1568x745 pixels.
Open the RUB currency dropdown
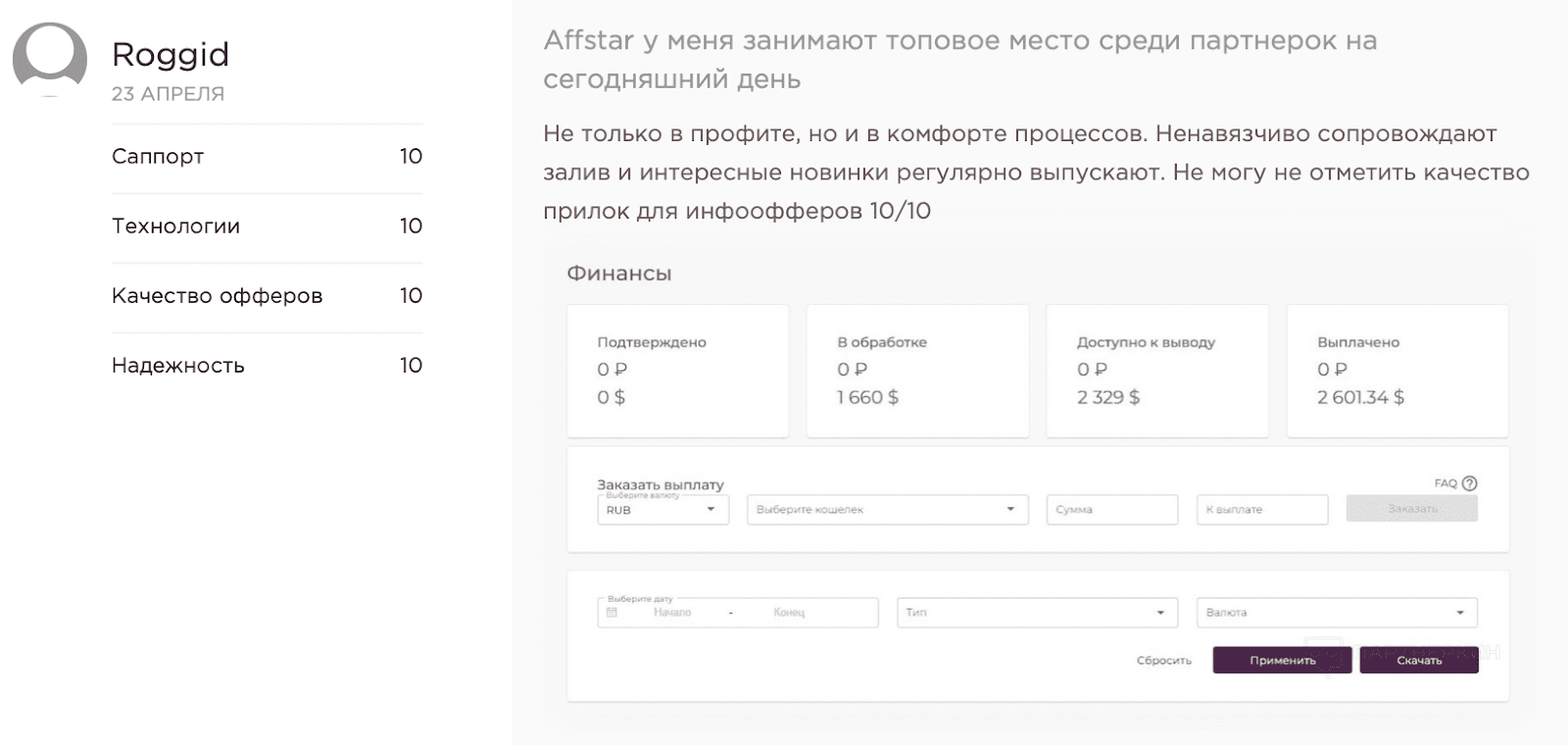pos(663,510)
